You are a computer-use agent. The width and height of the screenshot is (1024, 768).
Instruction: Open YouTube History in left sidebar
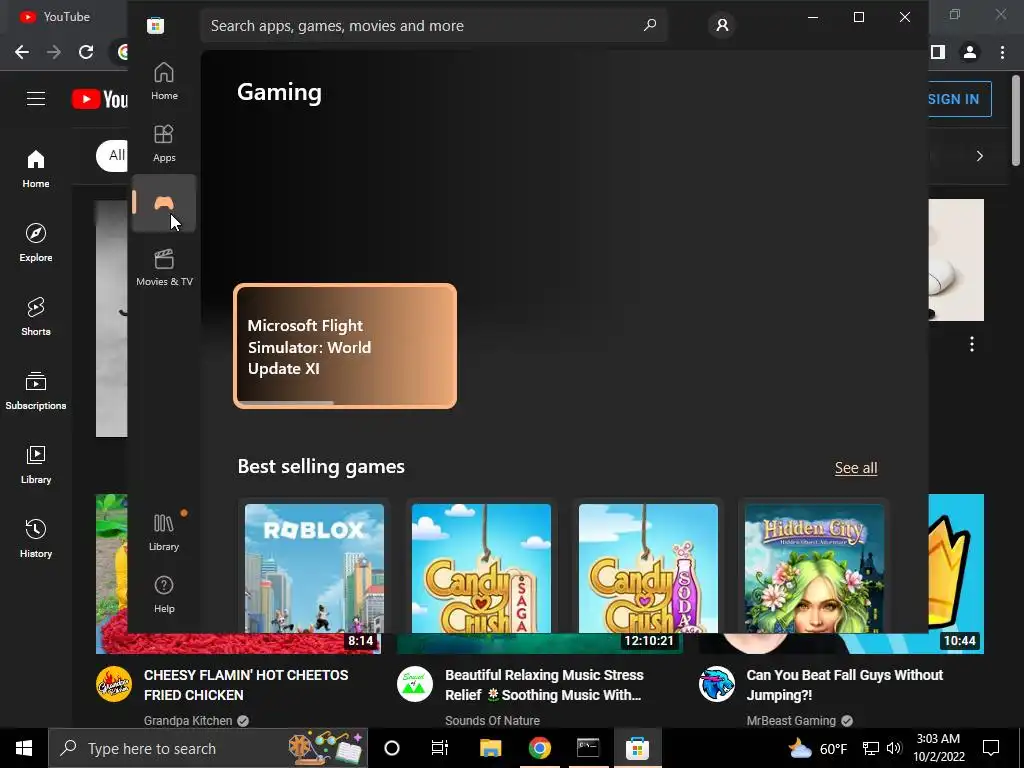[x=36, y=539]
